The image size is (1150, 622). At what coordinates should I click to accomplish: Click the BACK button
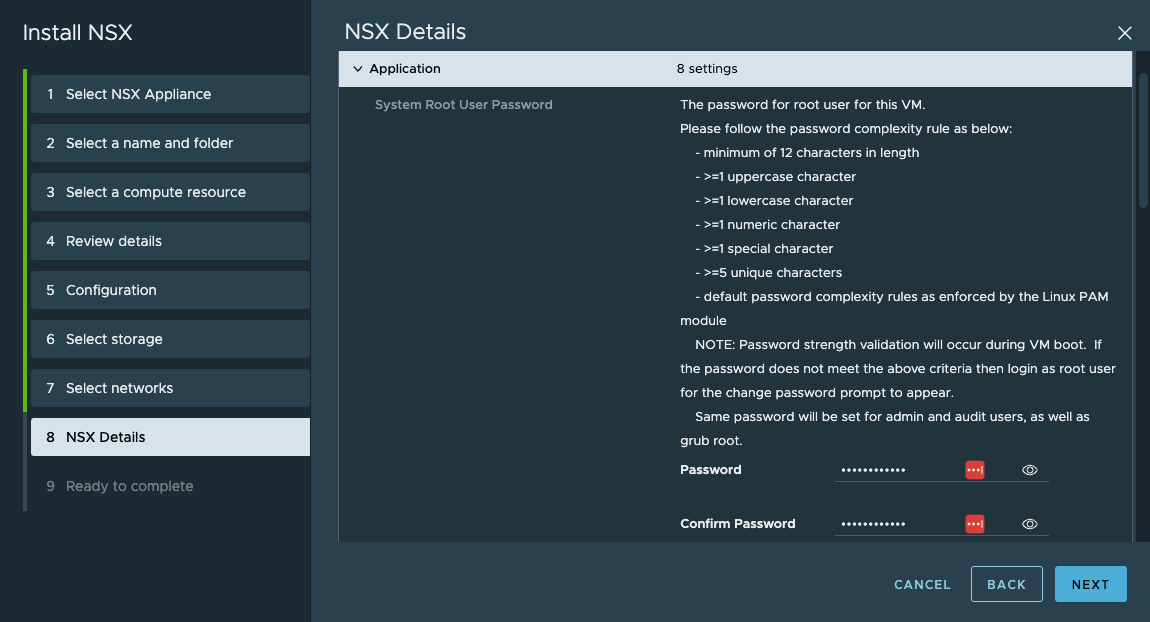pos(1006,585)
